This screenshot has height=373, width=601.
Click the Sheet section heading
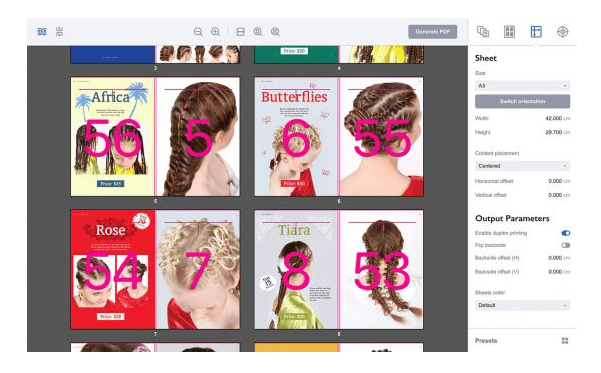(486, 58)
